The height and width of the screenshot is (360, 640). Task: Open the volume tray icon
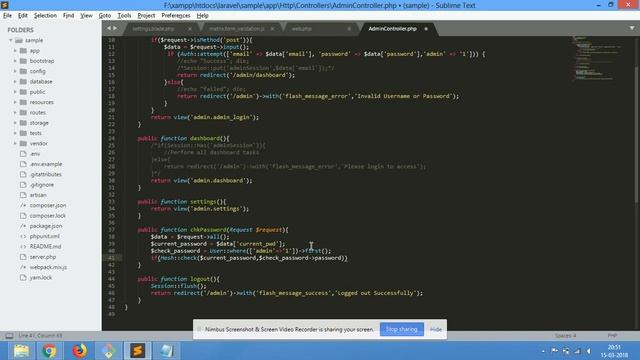tap(589, 351)
